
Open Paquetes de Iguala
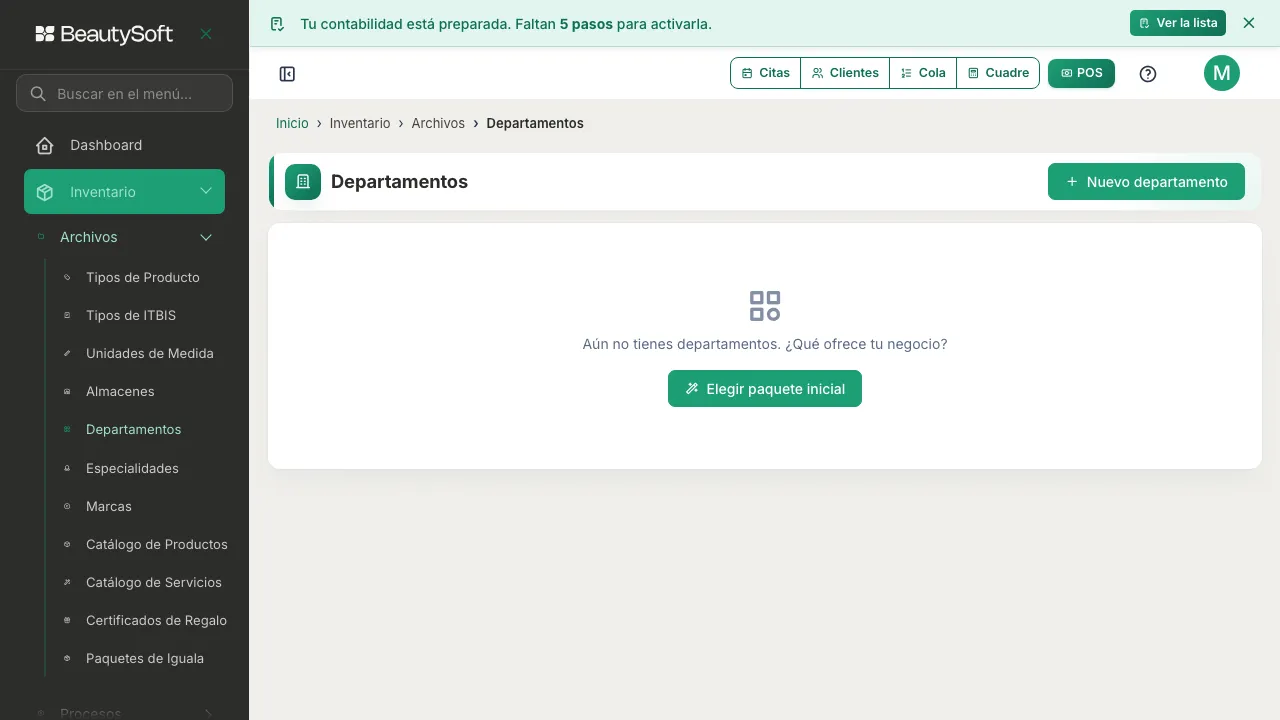pos(145,659)
